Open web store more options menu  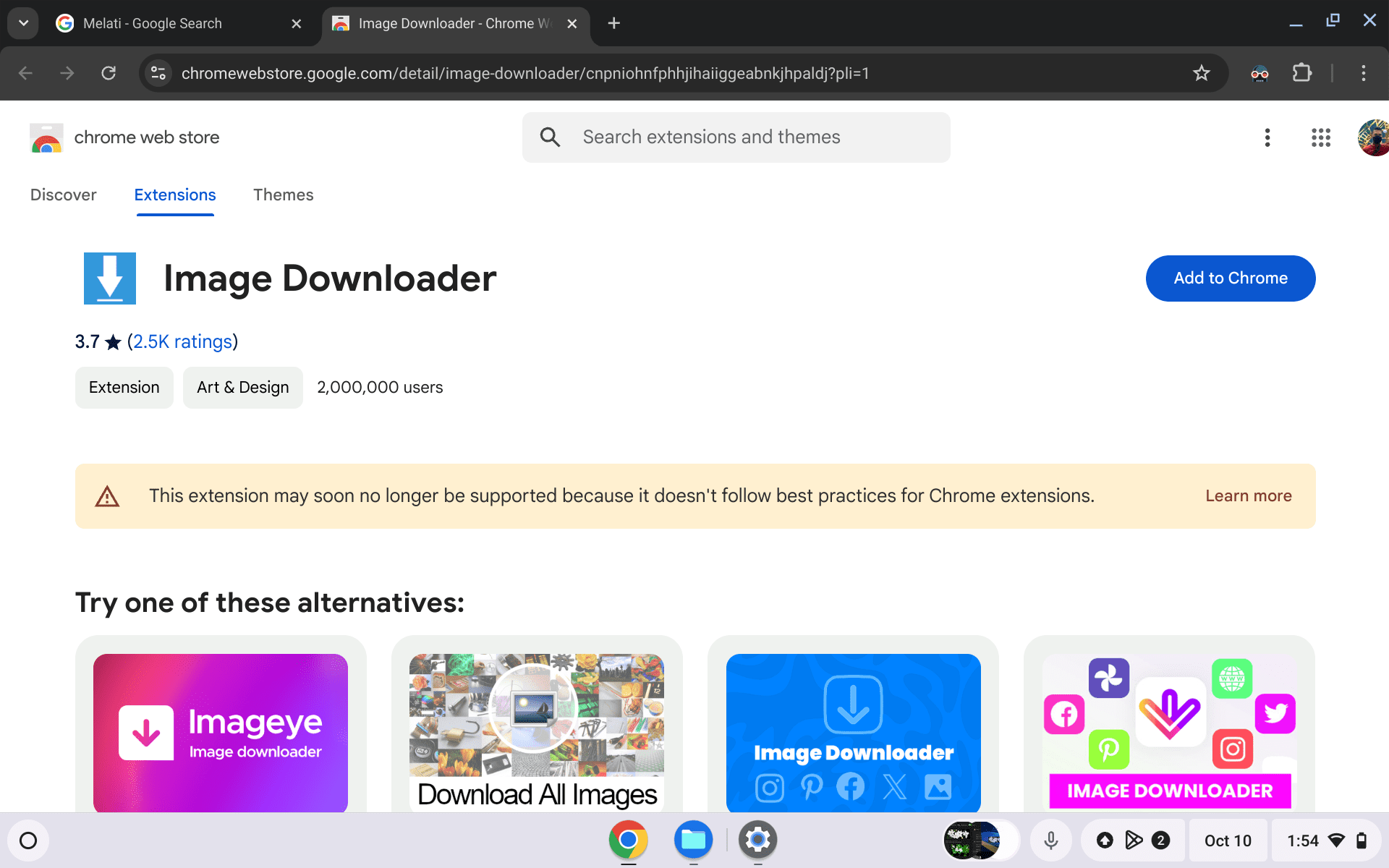(1267, 137)
